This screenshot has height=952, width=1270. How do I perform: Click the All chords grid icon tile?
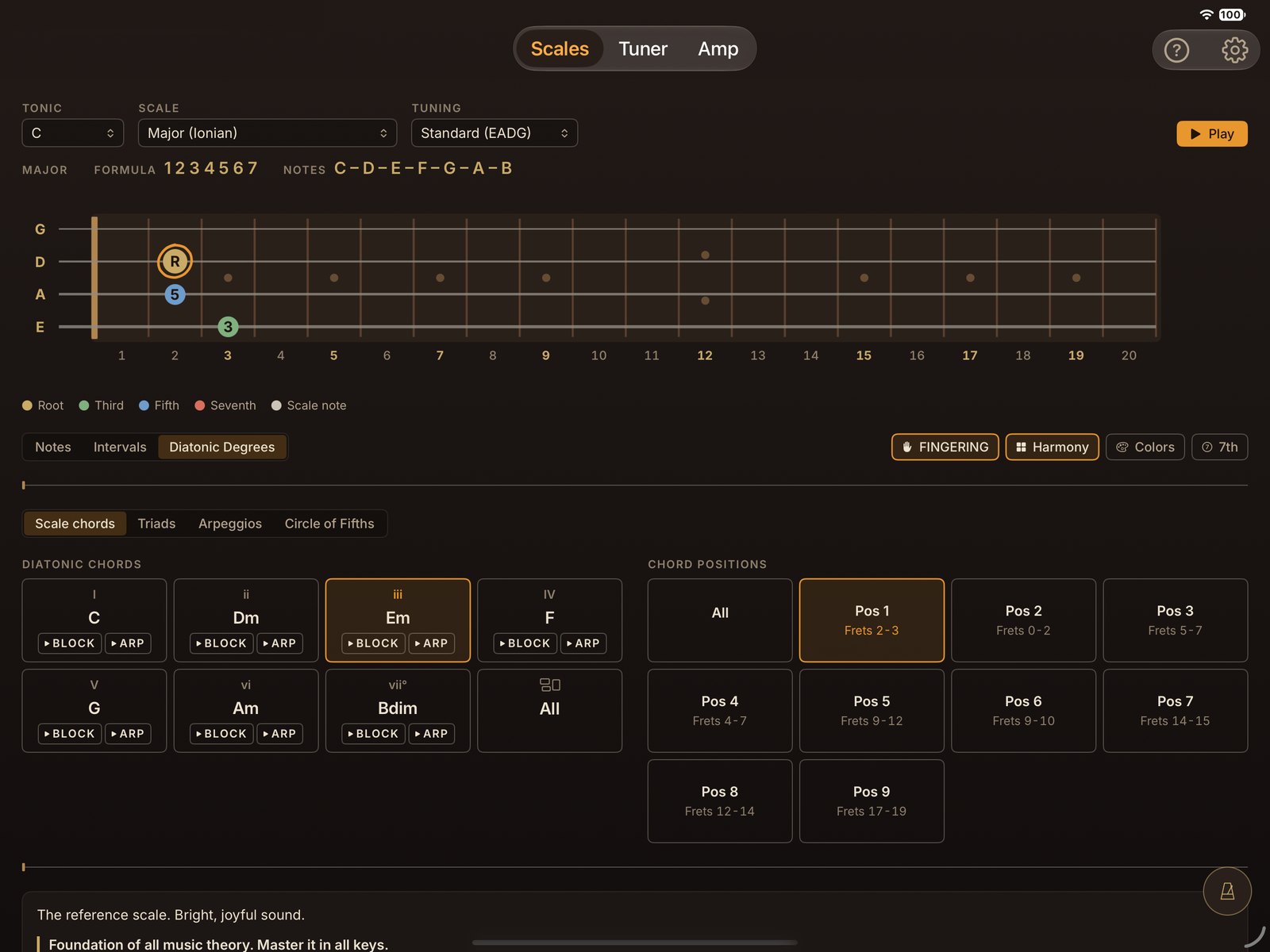(x=549, y=710)
